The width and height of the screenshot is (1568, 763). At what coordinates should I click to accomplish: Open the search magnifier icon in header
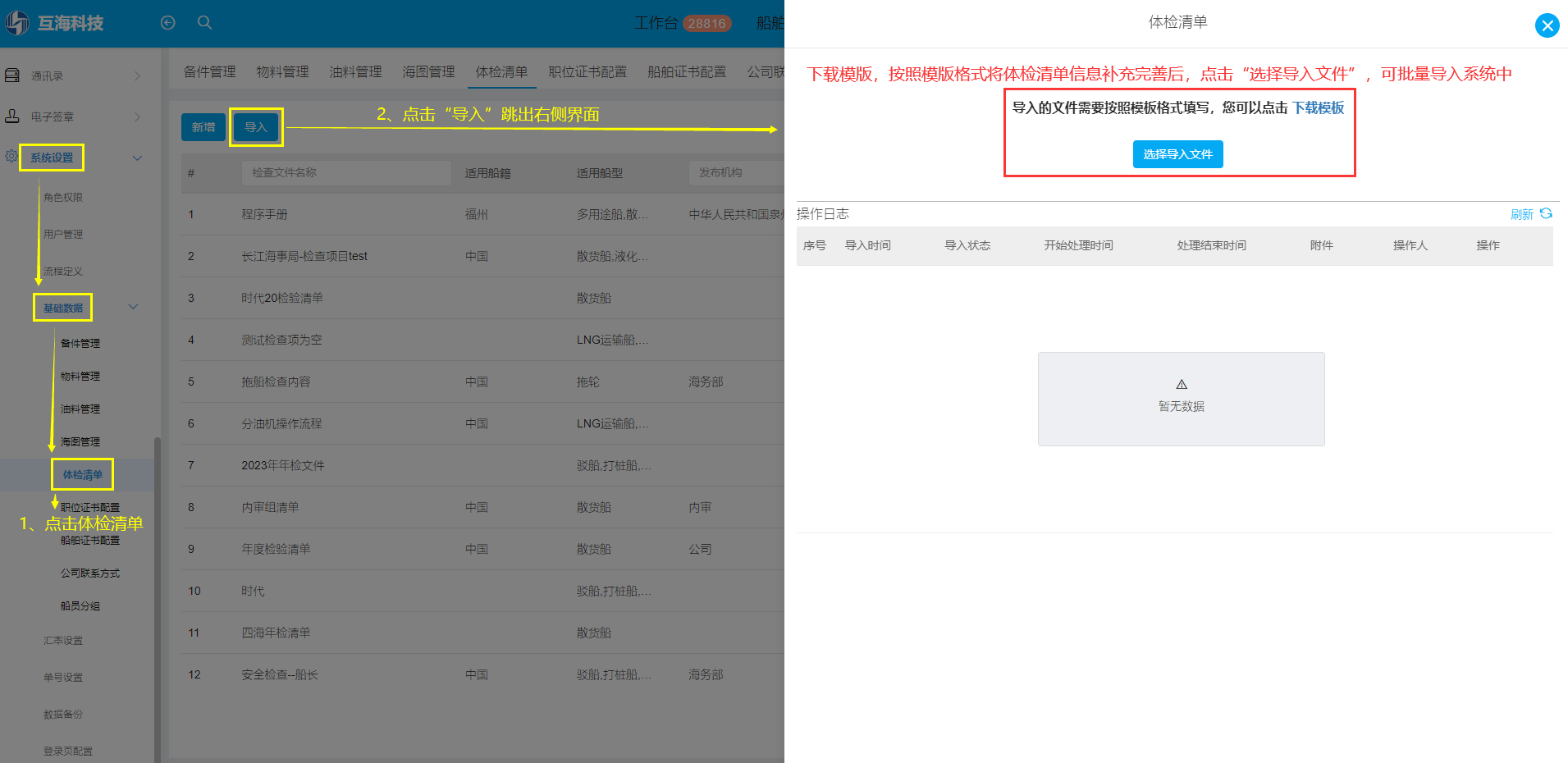pos(205,23)
